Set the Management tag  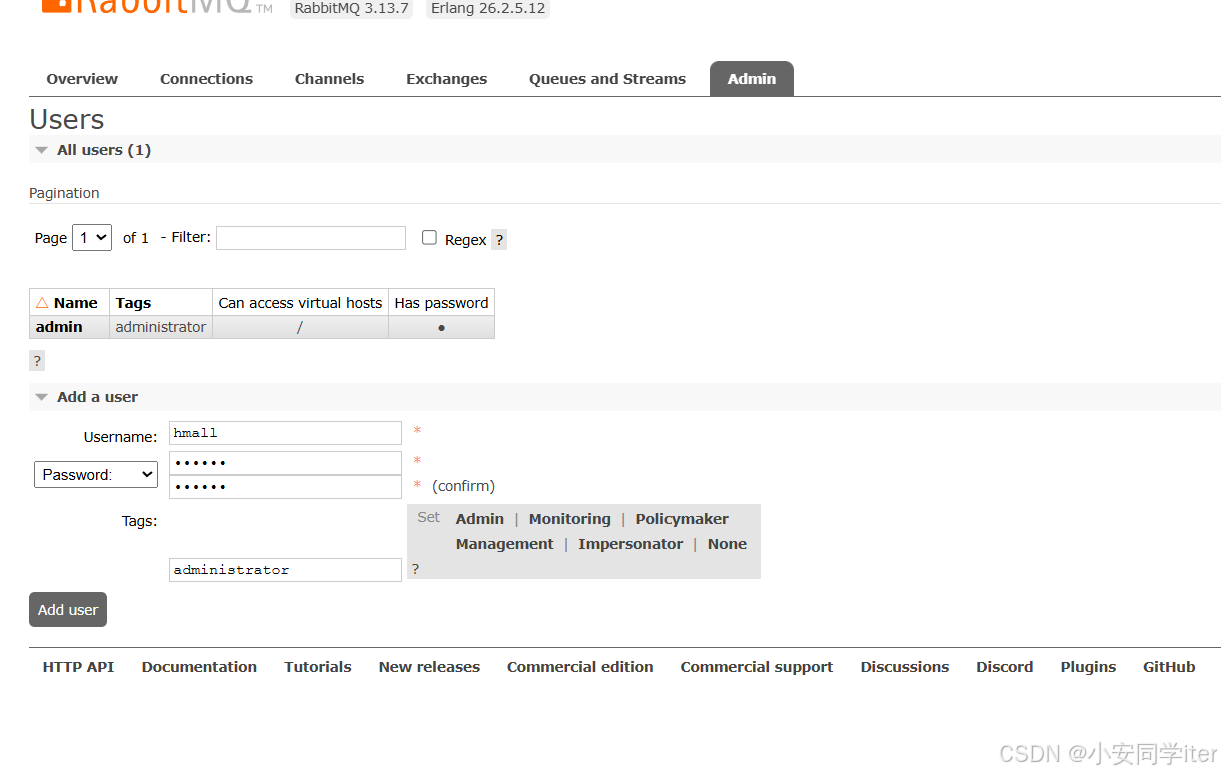point(504,544)
